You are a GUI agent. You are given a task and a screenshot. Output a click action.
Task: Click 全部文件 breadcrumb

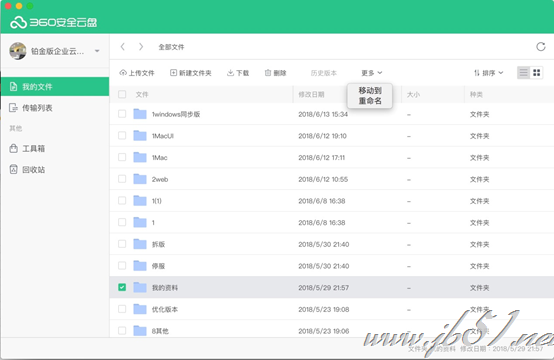coord(171,47)
